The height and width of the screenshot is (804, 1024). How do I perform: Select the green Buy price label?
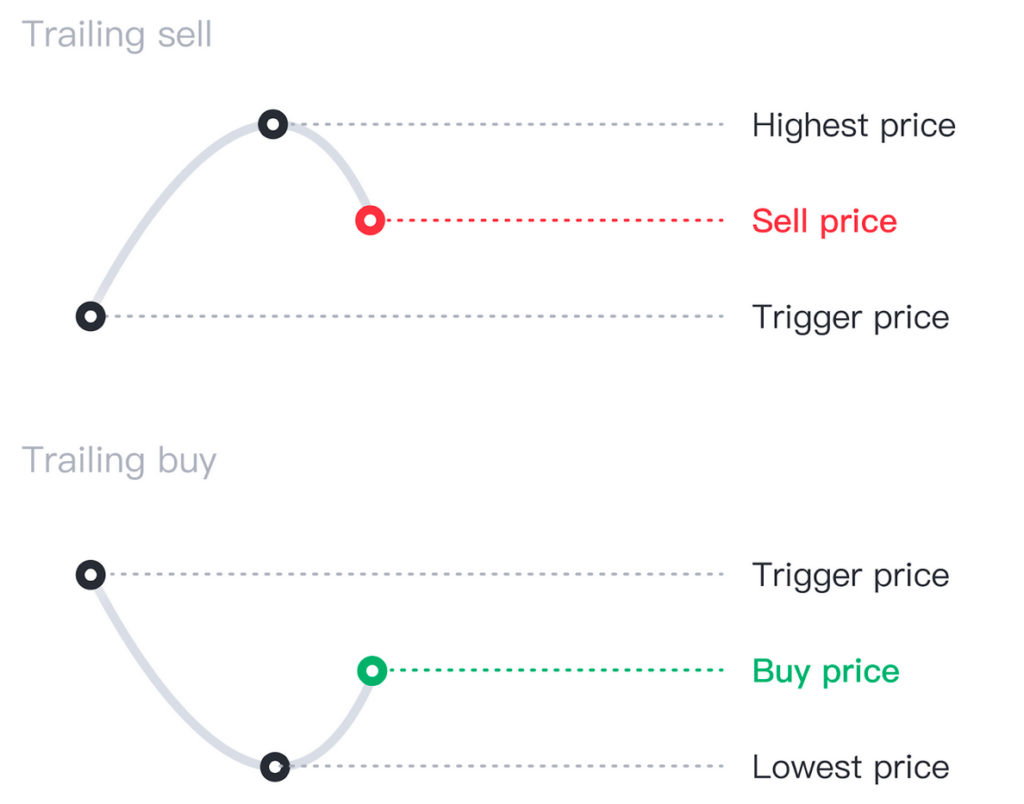825,671
